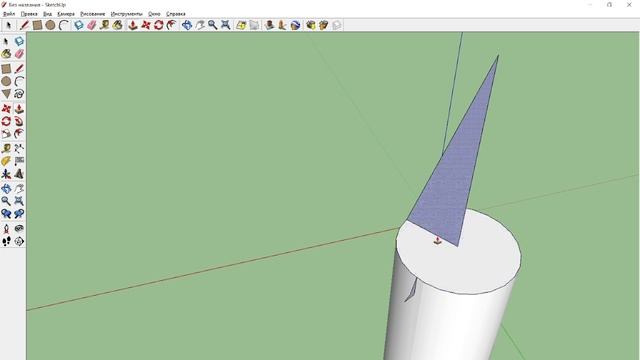
Task: Choose the Eraser in the left palette
Action: [19, 54]
